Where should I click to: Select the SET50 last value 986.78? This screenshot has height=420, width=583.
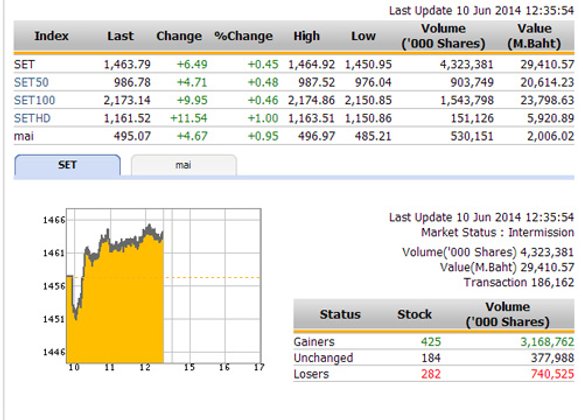point(132,82)
